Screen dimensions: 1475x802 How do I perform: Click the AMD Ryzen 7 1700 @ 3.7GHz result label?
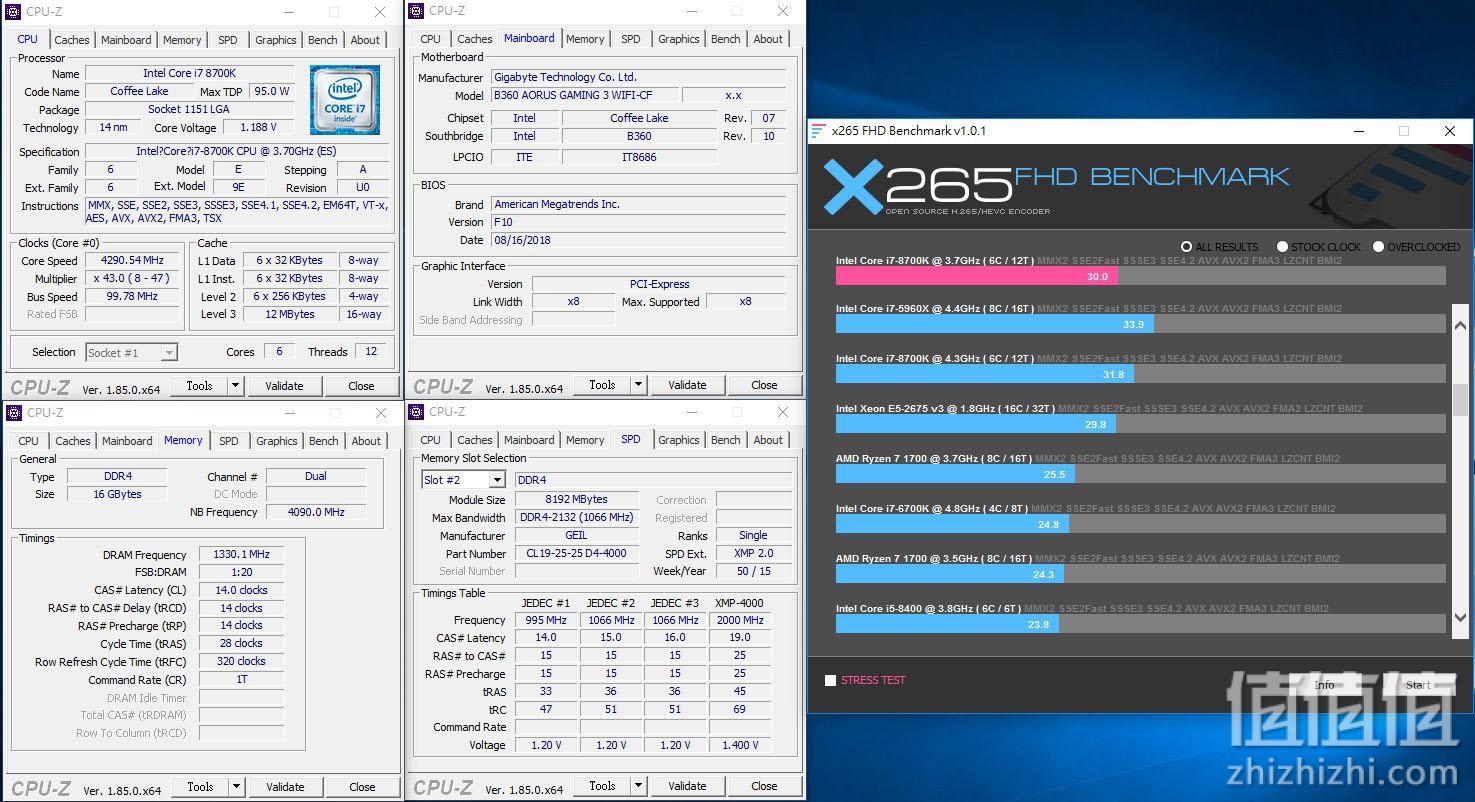point(934,458)
